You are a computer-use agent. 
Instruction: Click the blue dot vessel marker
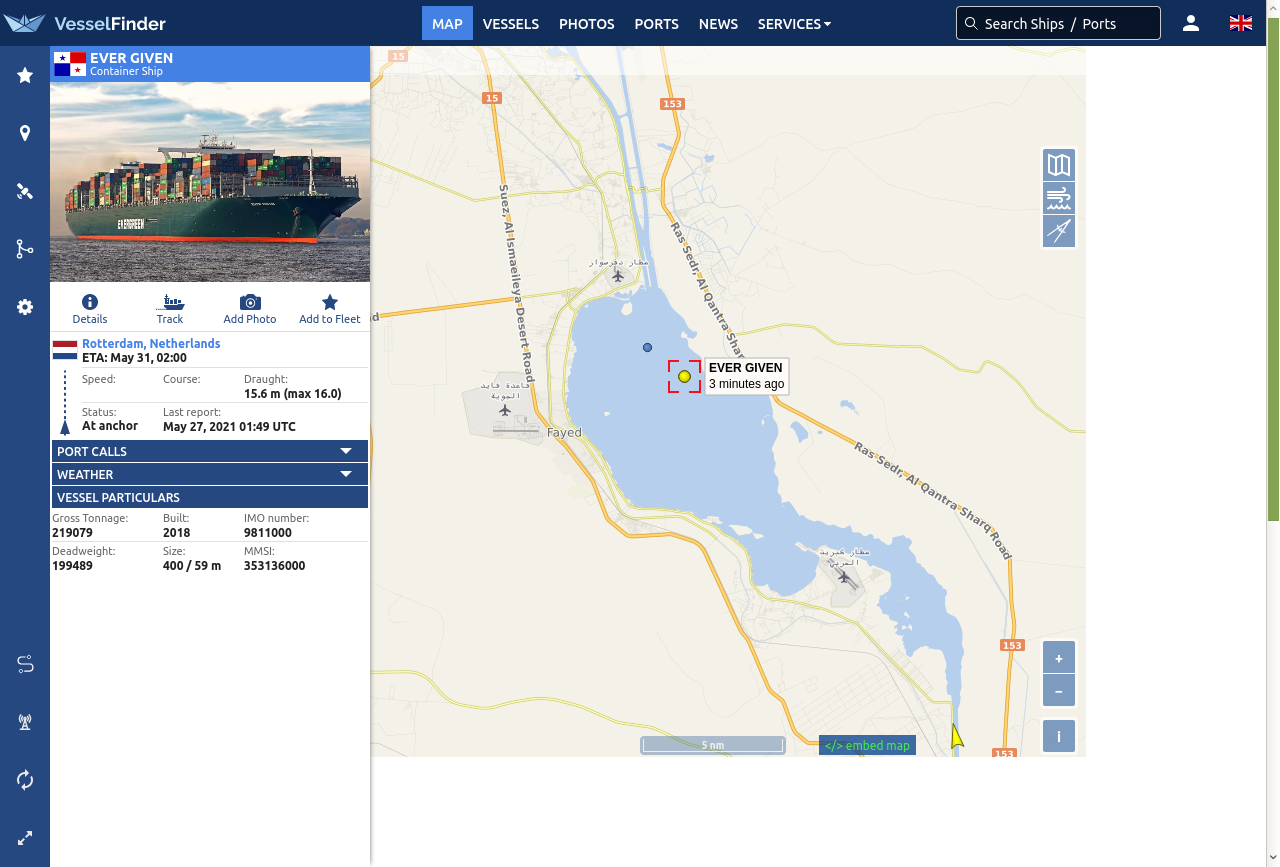tap(647, 347)
